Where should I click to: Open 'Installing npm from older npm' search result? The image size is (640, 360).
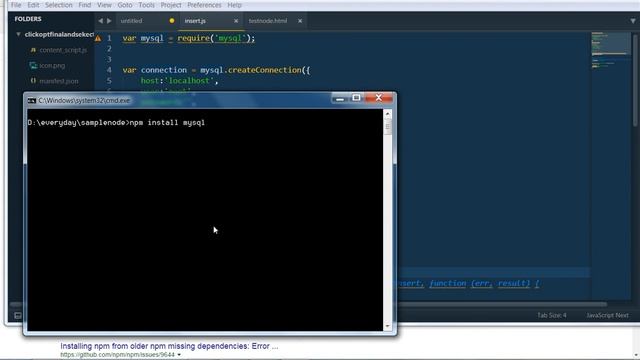pos(169,346)
